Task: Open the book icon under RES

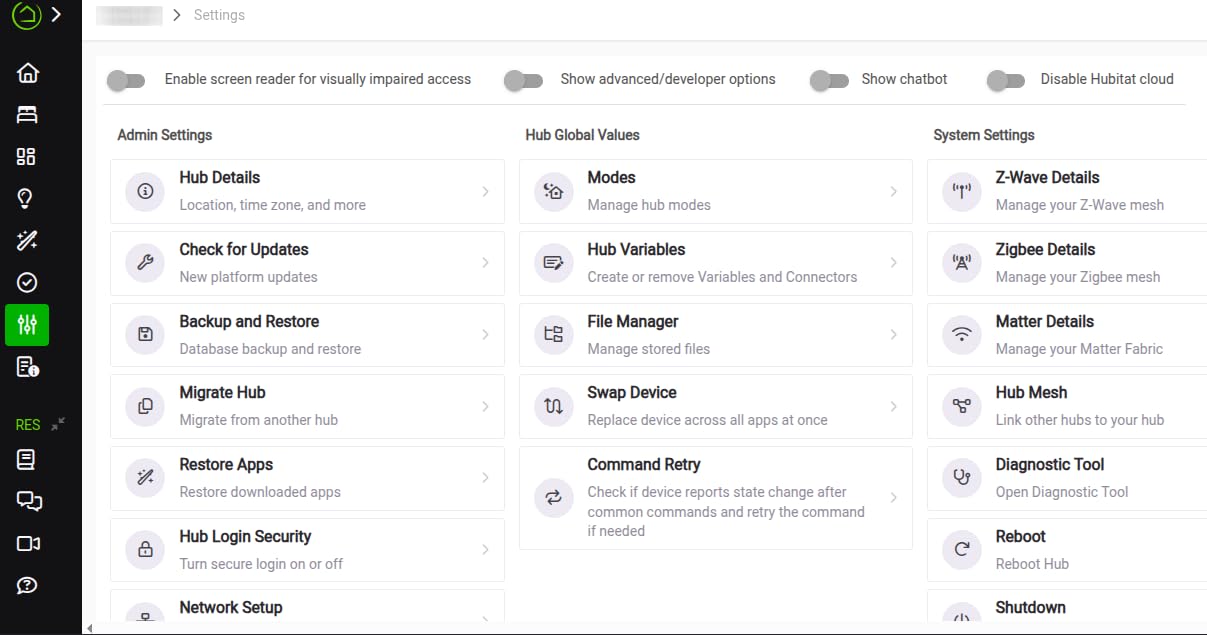Action: [x=27, y=460]
